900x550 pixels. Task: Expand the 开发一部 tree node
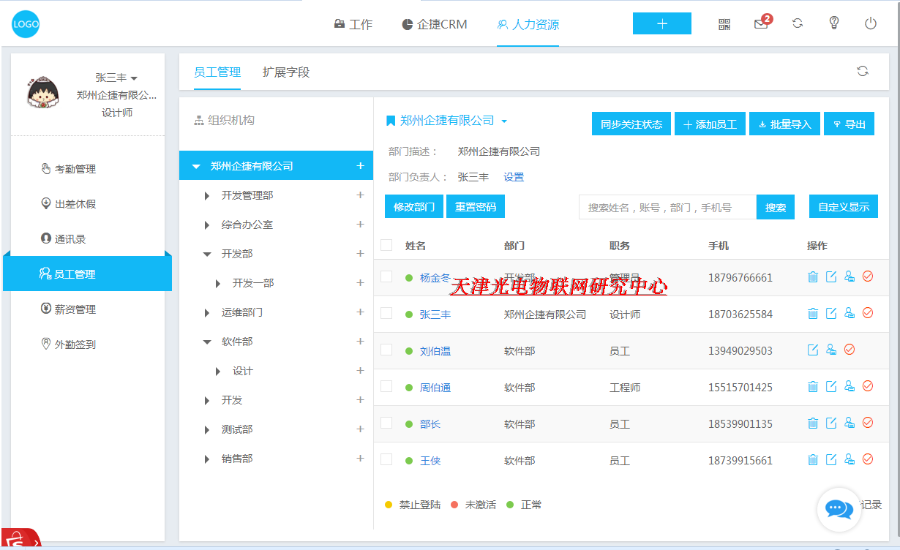tap(218, 283)
